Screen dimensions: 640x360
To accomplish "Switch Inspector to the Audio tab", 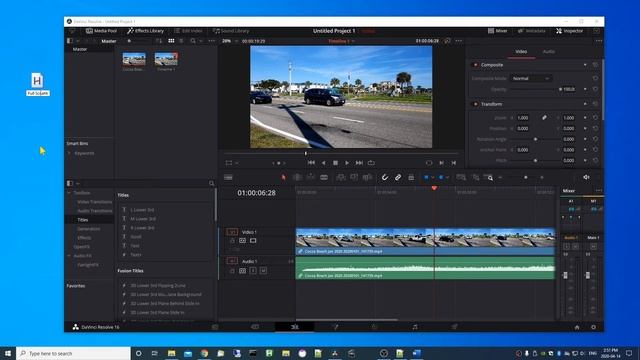I will click(x=549, y=52).
